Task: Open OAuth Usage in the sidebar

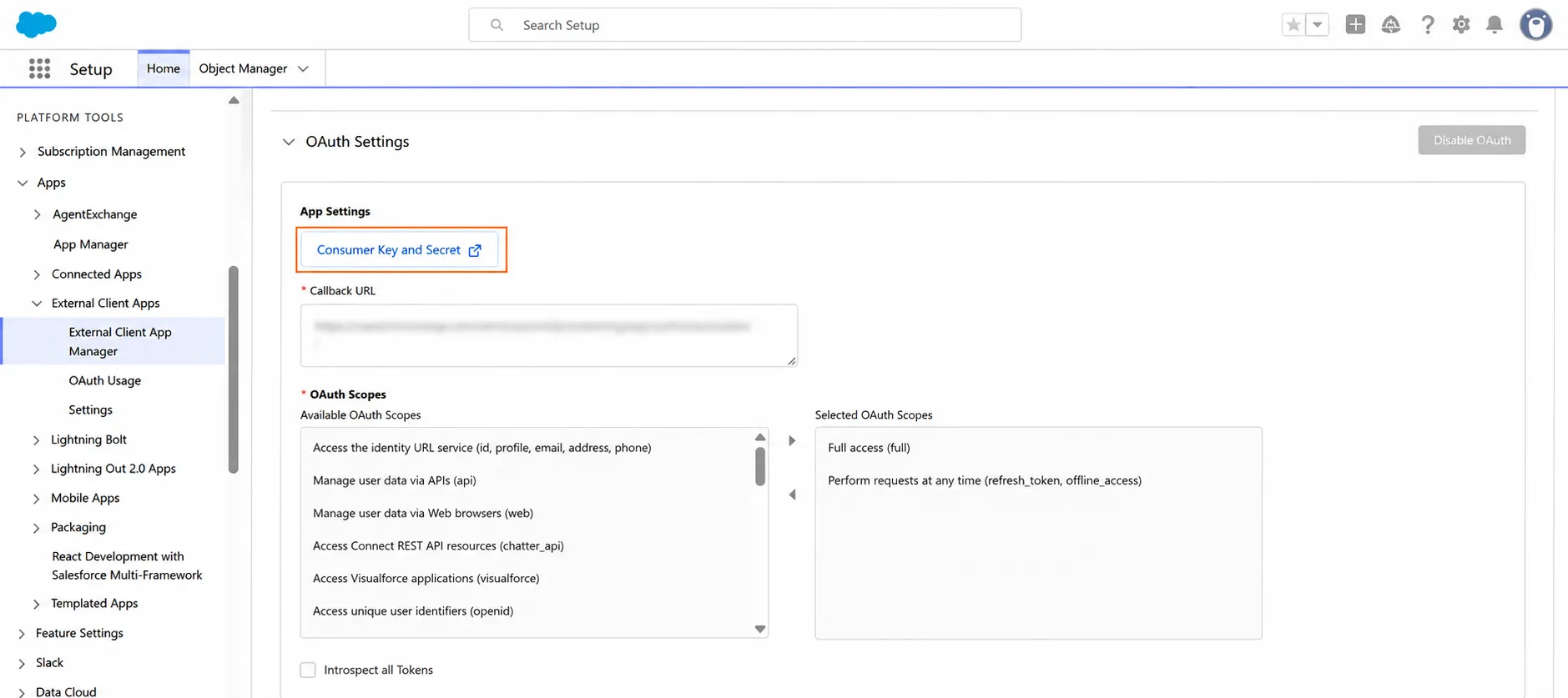Action: click(105, 380)
